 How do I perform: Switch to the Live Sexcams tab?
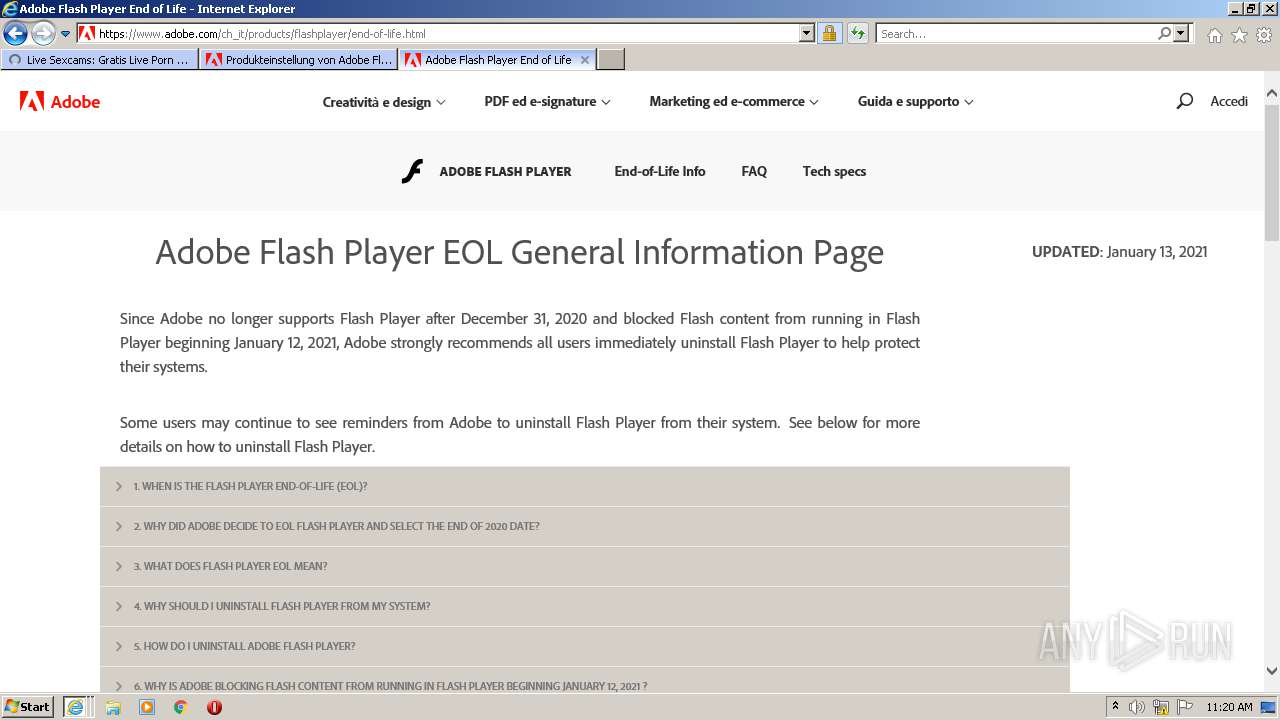pos(99,60)
